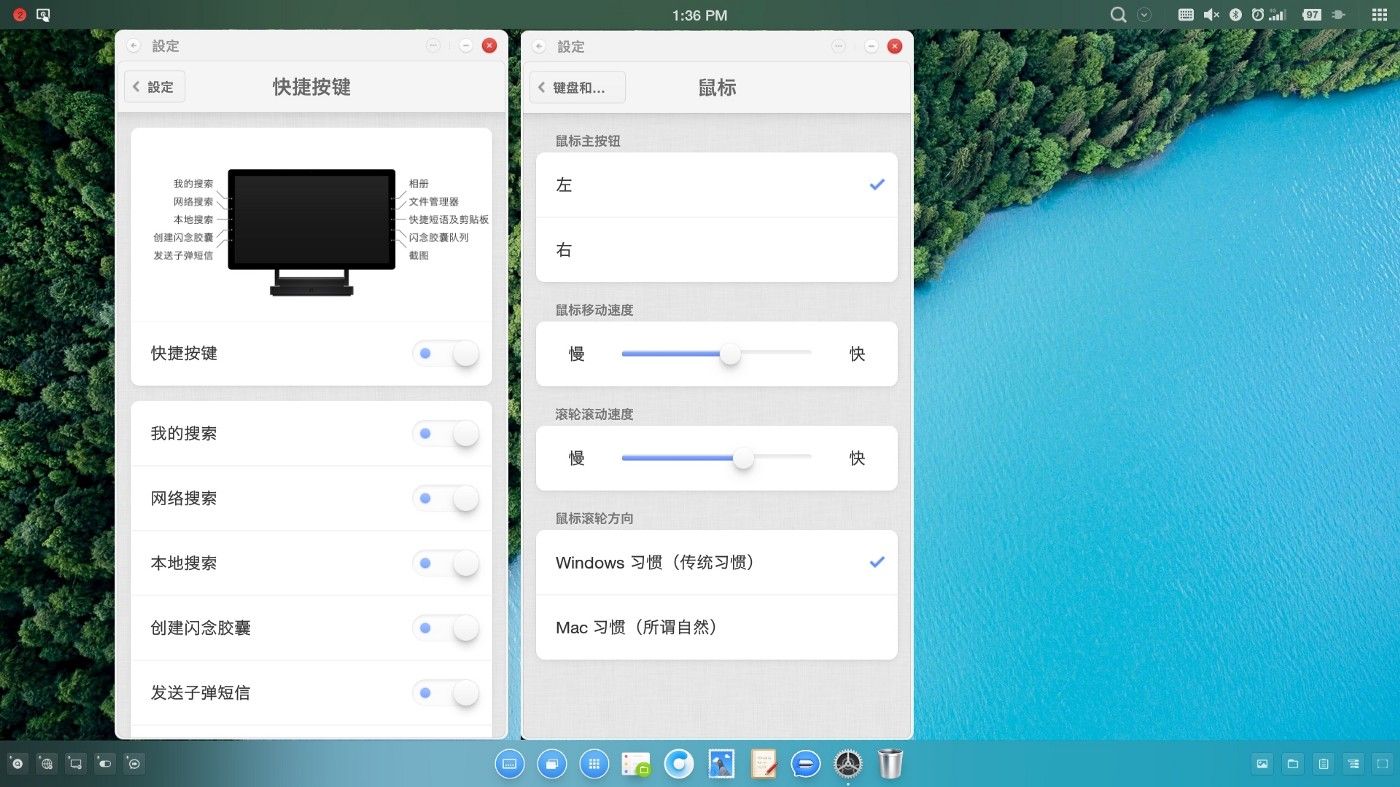This screenshot has width=1400, height=787.
Task: Open the search magnifier in top bar
Action: tap(1119, 15)
